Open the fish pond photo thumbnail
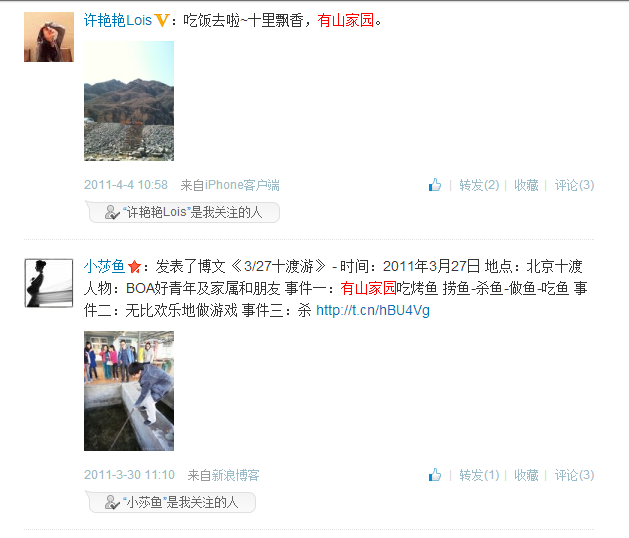This screenshot has height=538, width=629. tap(129, 391)
